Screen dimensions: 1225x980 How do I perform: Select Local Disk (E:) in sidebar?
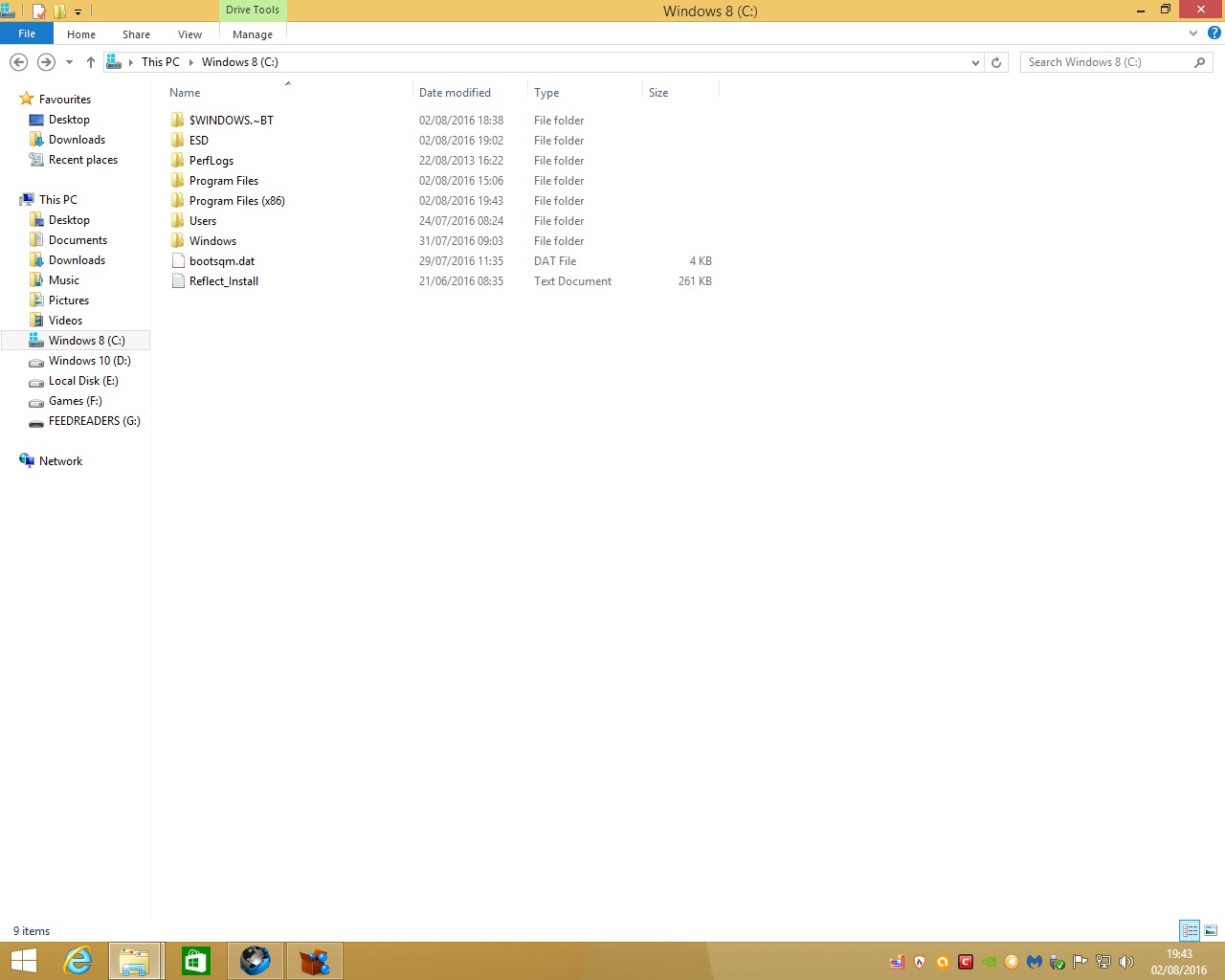(x=83, y=381)
